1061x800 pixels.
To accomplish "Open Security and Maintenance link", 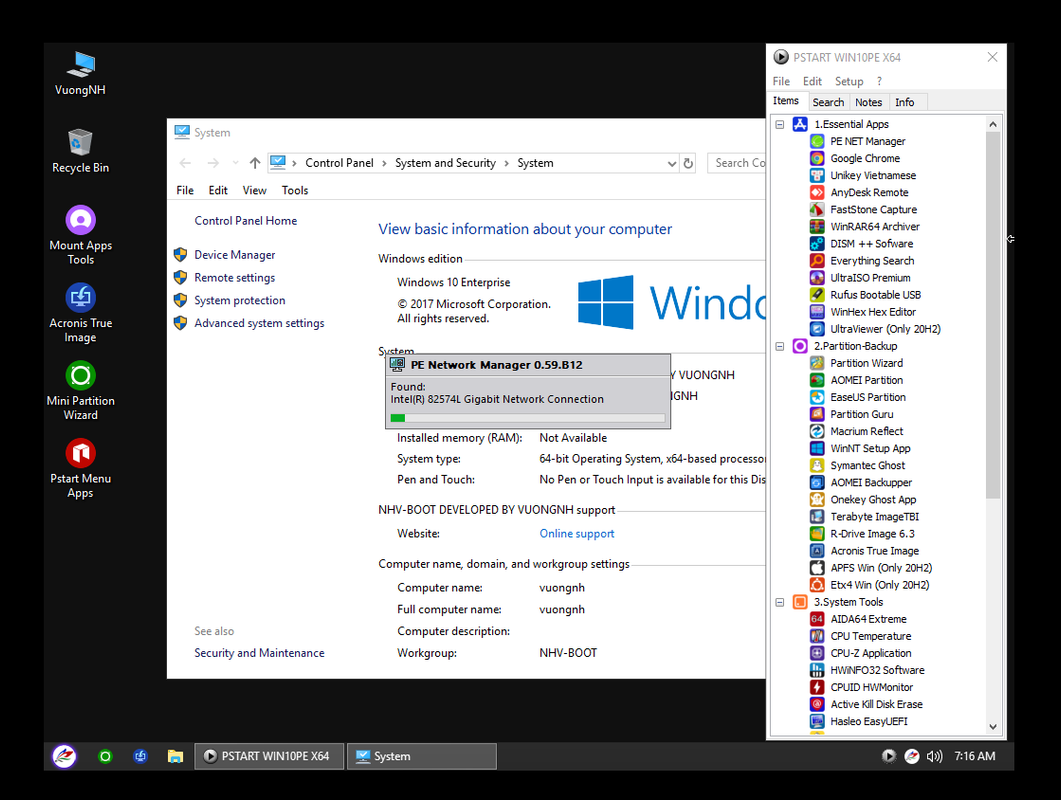I will click(259, 653).
